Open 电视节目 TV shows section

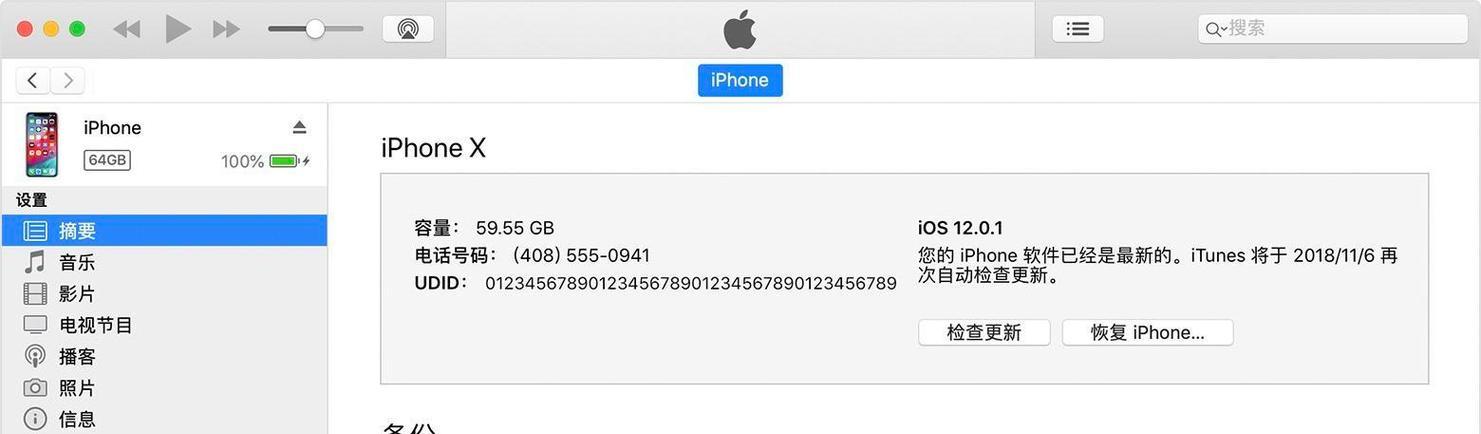164,325
